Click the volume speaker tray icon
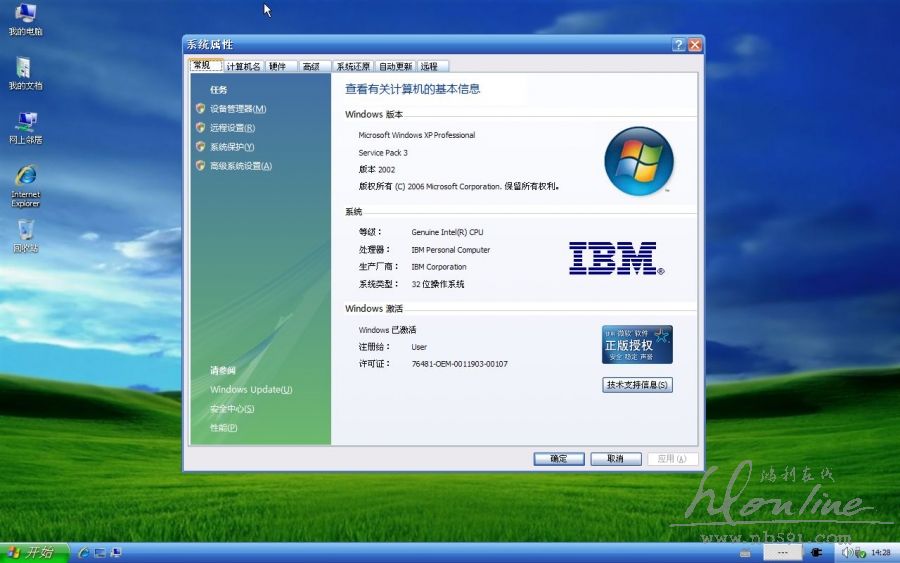The height and width of the screenshot is (563, 900). coord(846,552)
